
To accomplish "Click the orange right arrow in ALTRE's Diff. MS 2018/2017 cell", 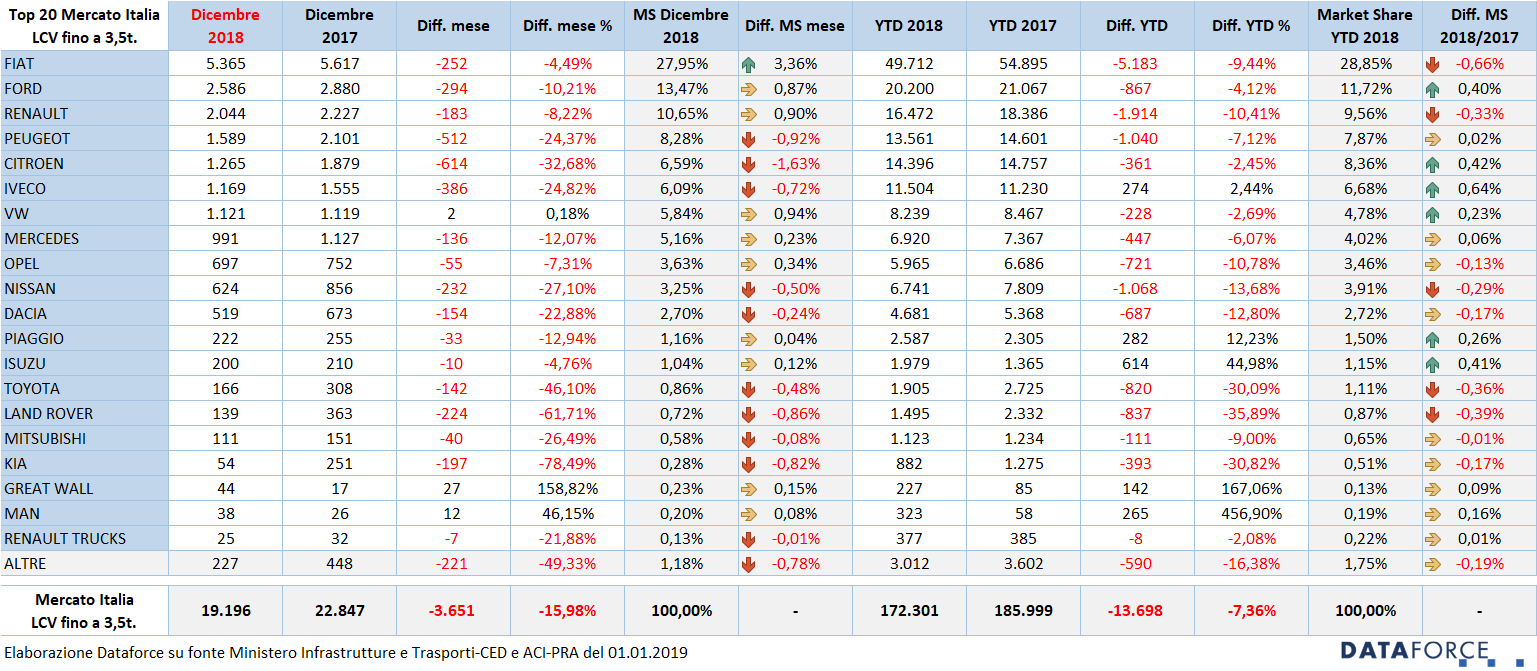I will click(x=1433, y=564).
